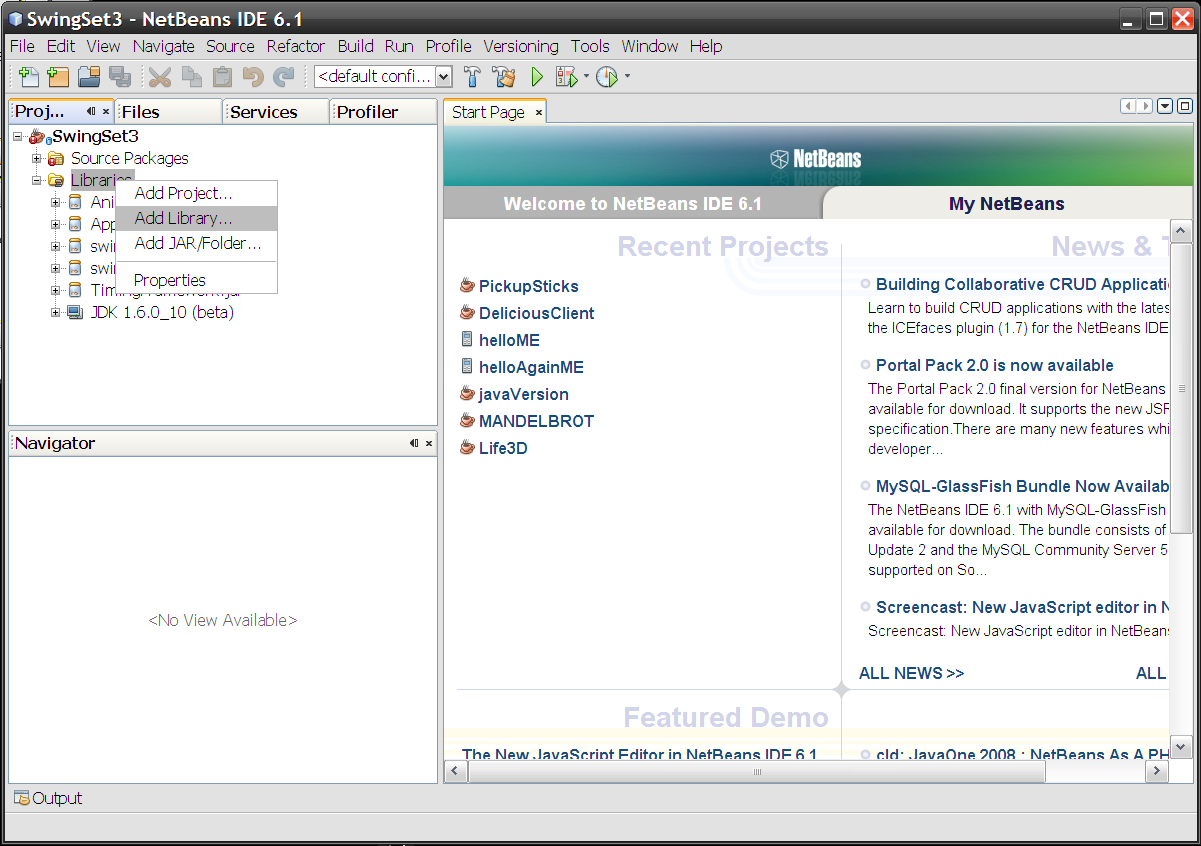This screenshot has height=846, width=1201.
Task: Open the PickupSticks recent project
Action: [528, 286]
